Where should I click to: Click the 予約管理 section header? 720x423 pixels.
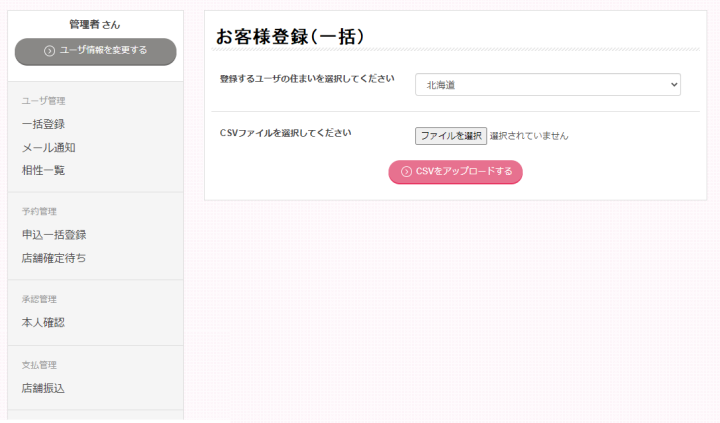point(41,212)
